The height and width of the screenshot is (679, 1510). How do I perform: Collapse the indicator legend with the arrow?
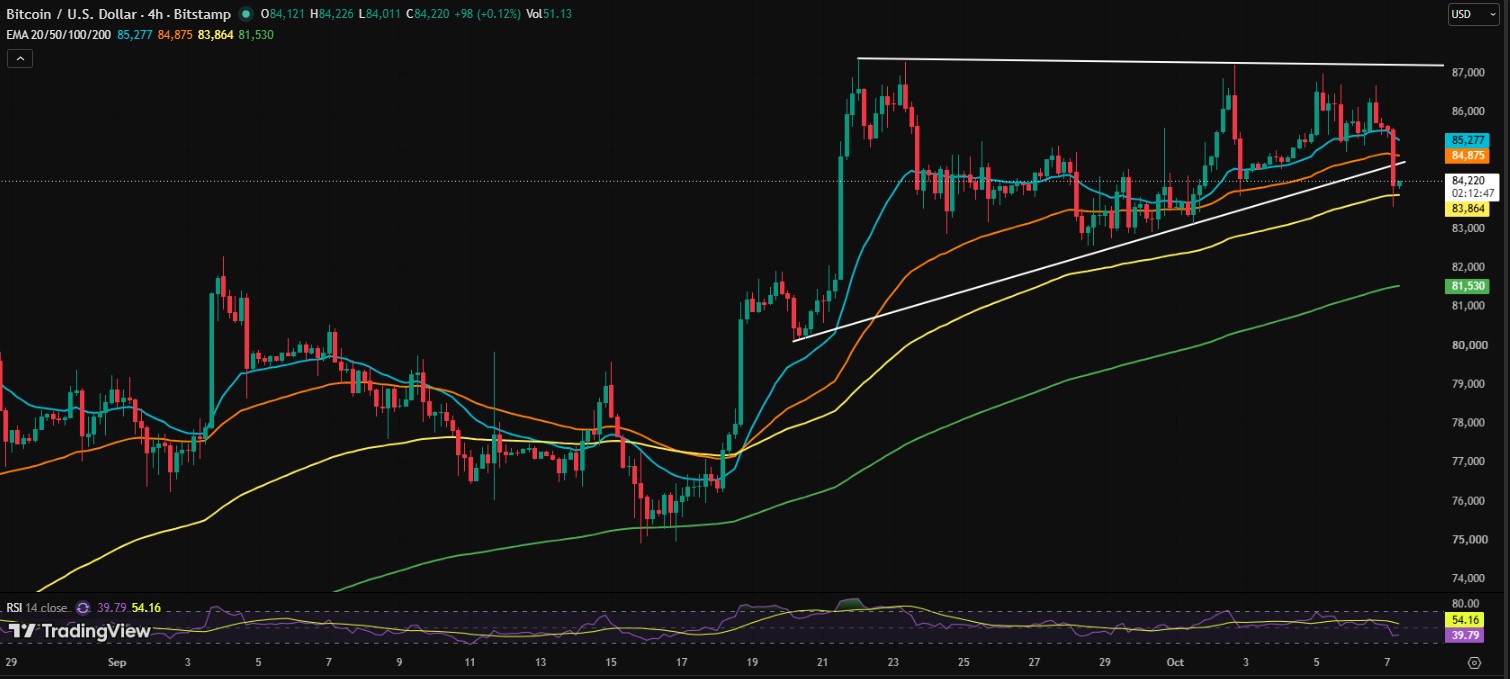click(x=20, y=59)
